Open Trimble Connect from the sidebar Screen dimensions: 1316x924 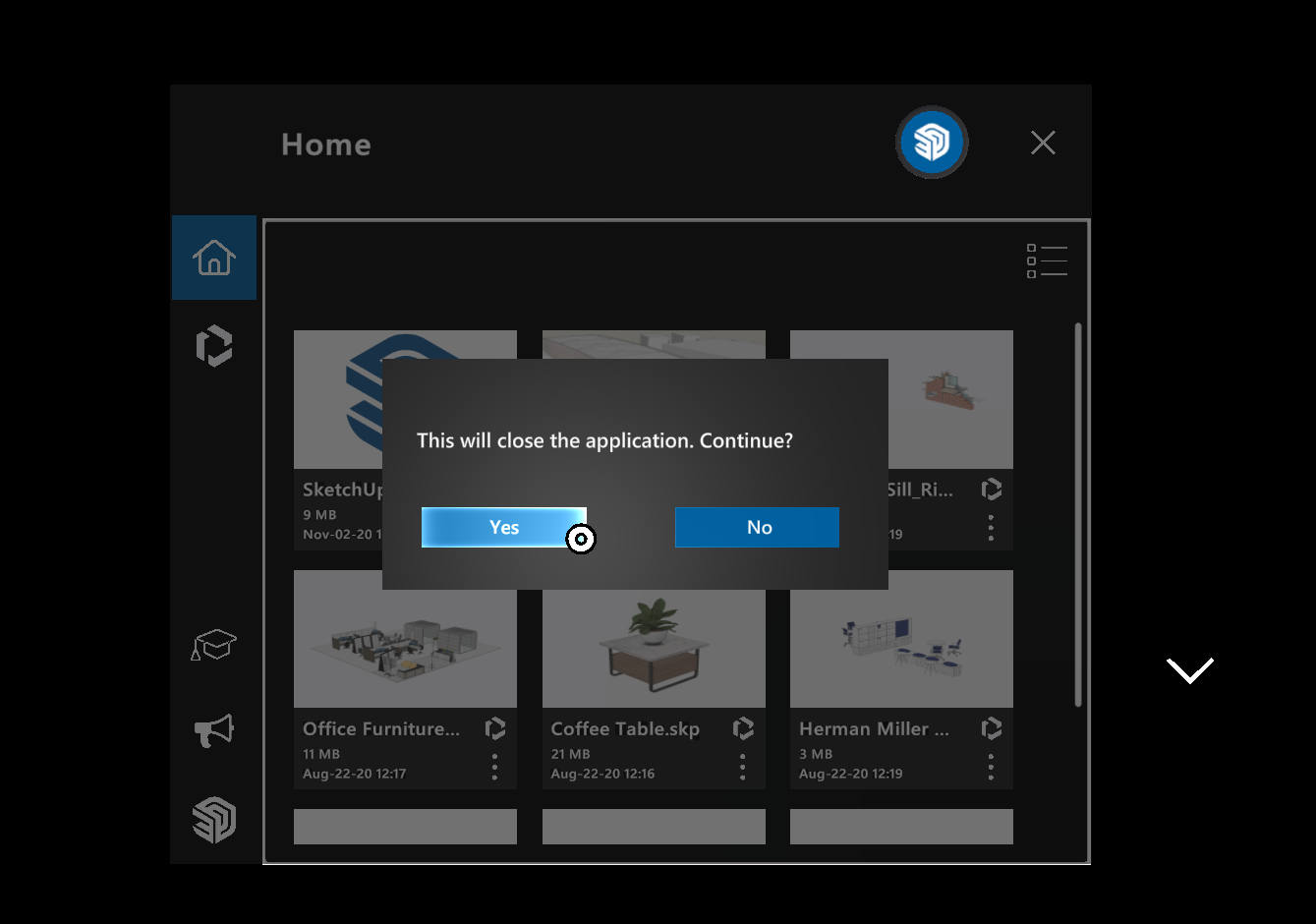(214, 346)
